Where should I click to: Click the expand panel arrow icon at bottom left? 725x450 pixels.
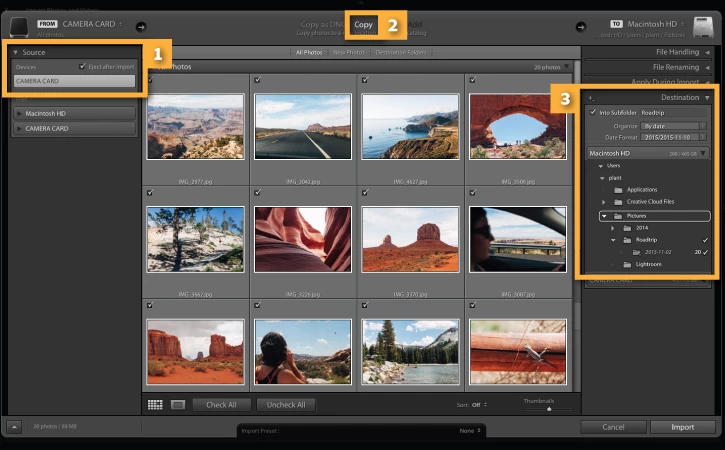tap(14, 427)
